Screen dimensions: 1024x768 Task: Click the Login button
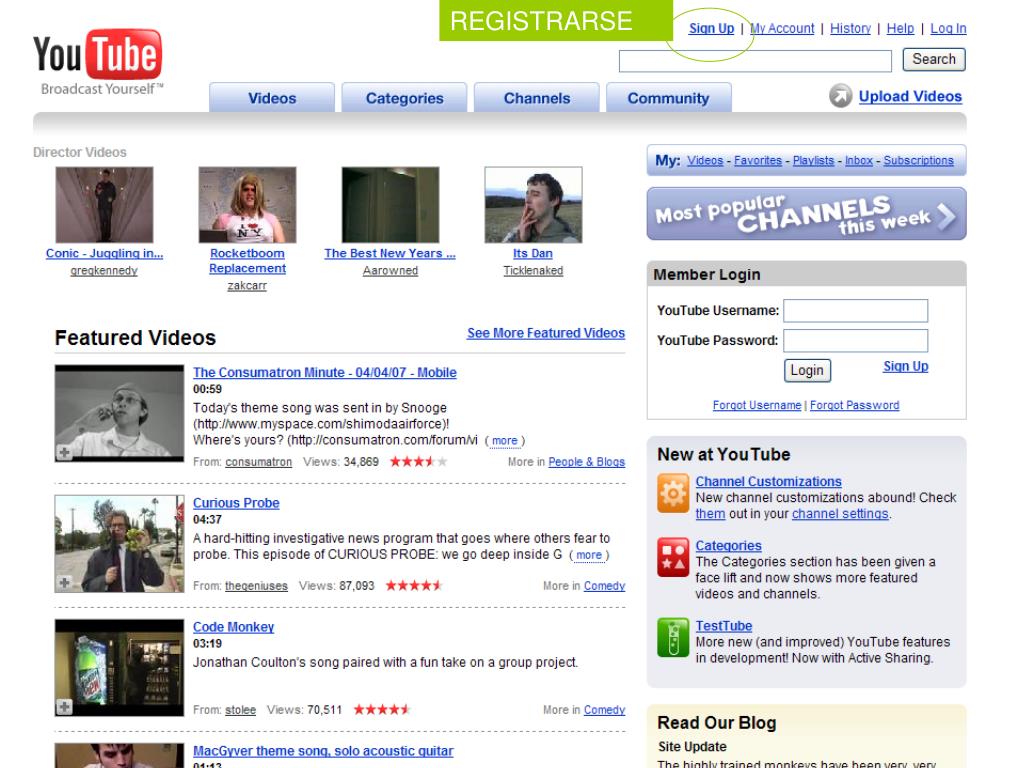(x=807, y=370)
